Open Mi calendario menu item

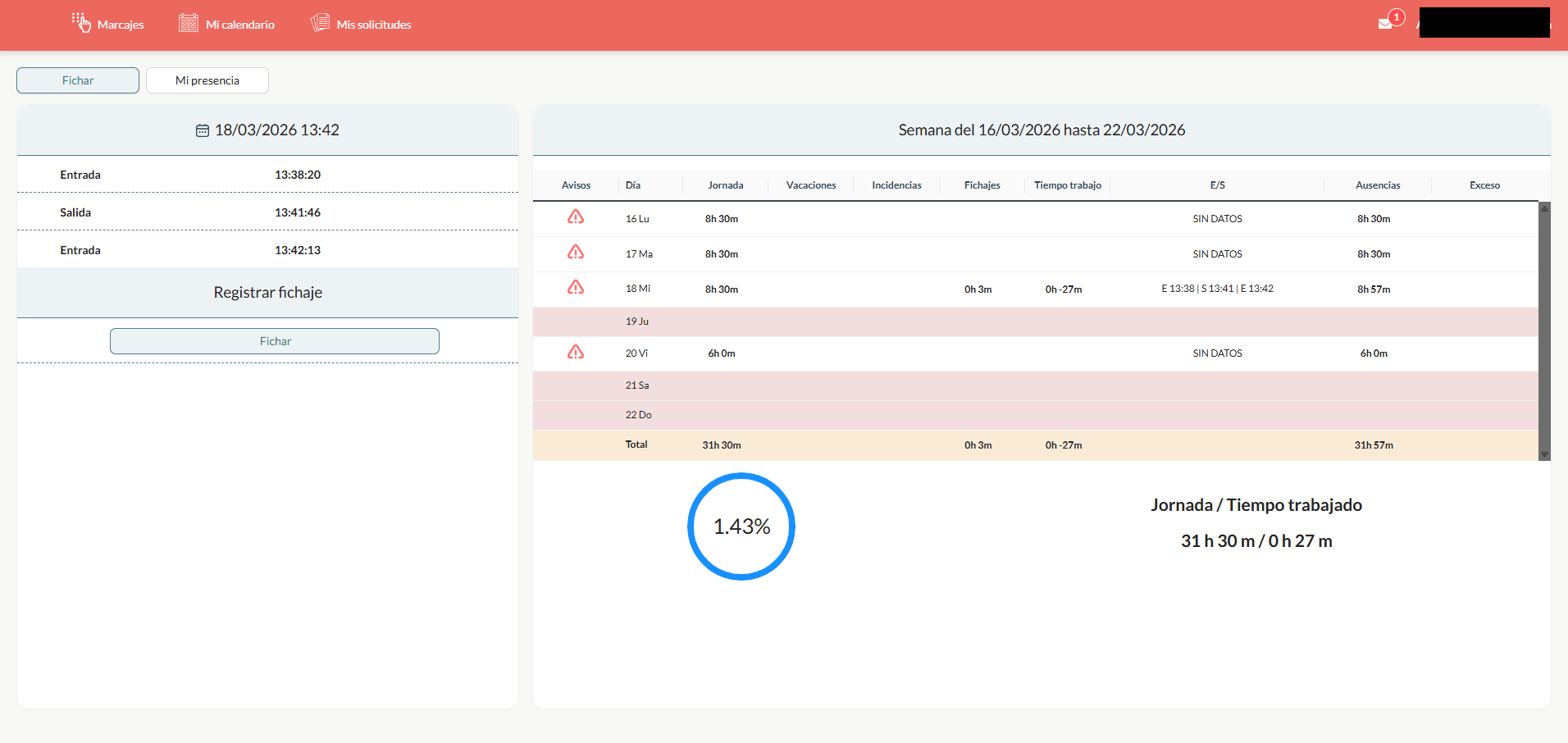point(239,25)
